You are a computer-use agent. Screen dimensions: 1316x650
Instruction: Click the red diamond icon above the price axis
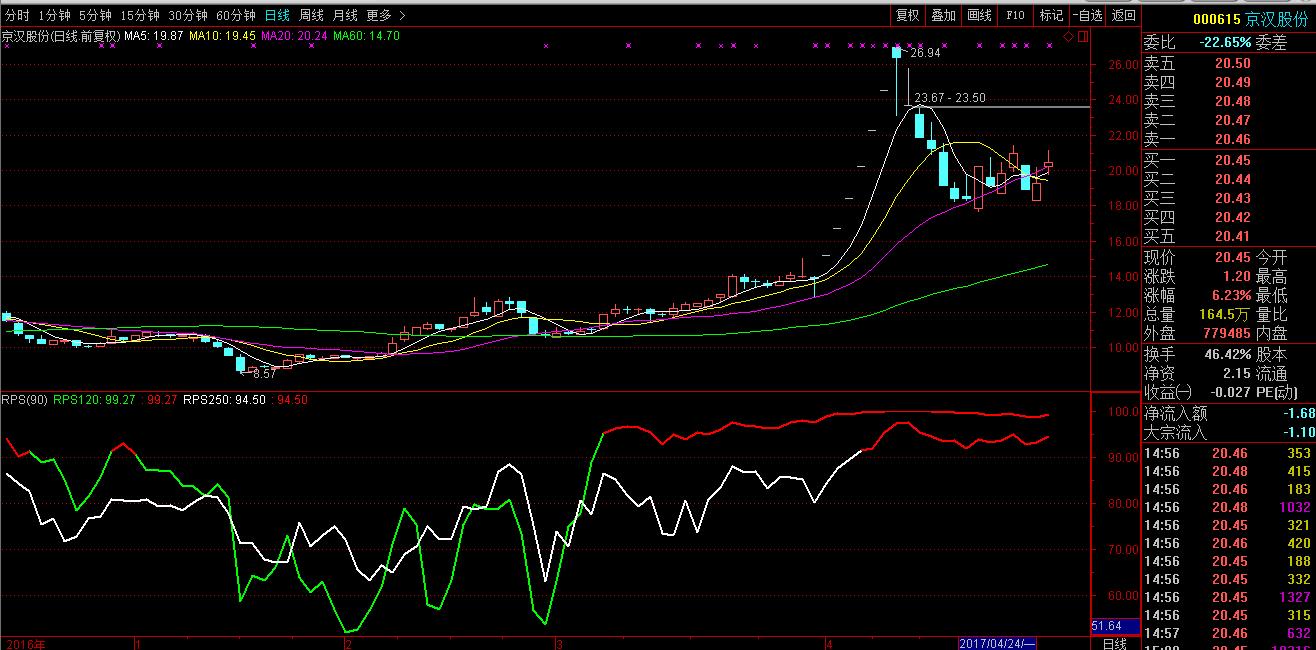pos(1069,37)
